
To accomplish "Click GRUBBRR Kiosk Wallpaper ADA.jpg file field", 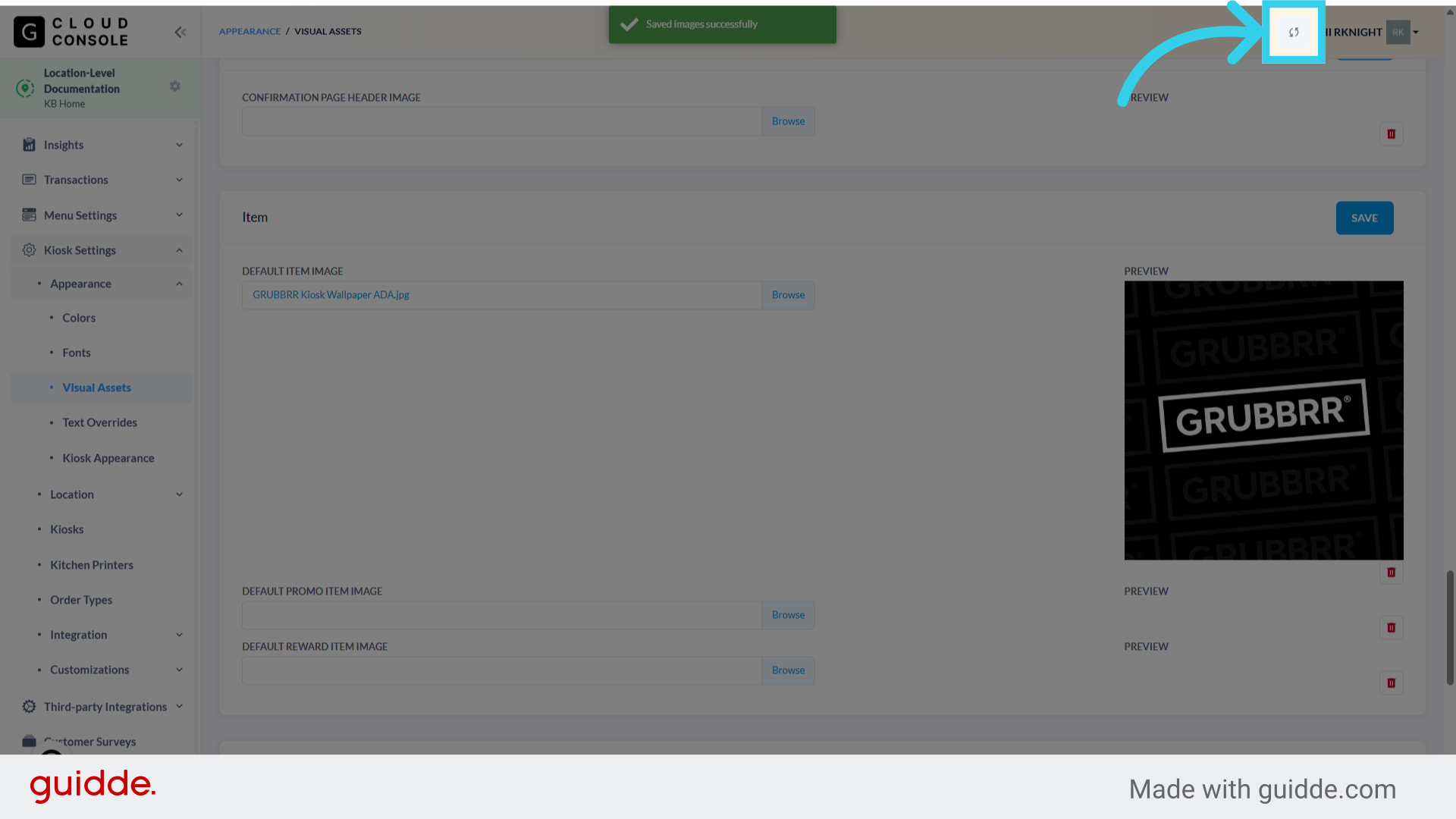I will 501,295.
